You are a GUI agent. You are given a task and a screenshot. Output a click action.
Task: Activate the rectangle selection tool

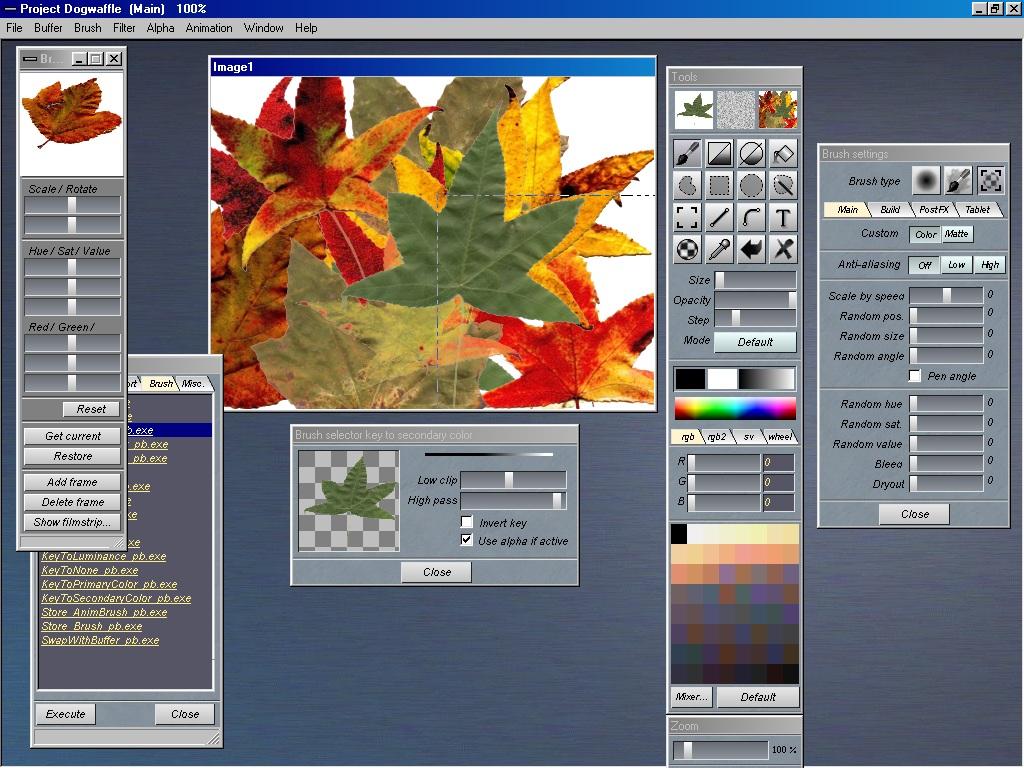pos(719,185)
